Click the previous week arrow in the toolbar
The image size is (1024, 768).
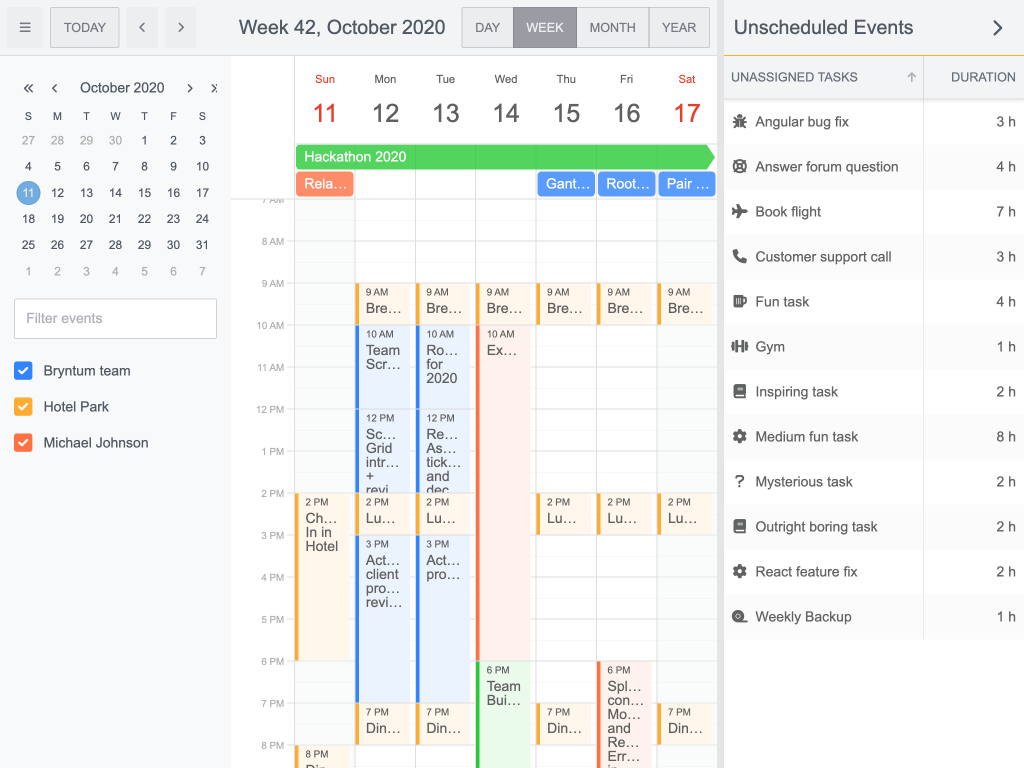tap(141, 27)
